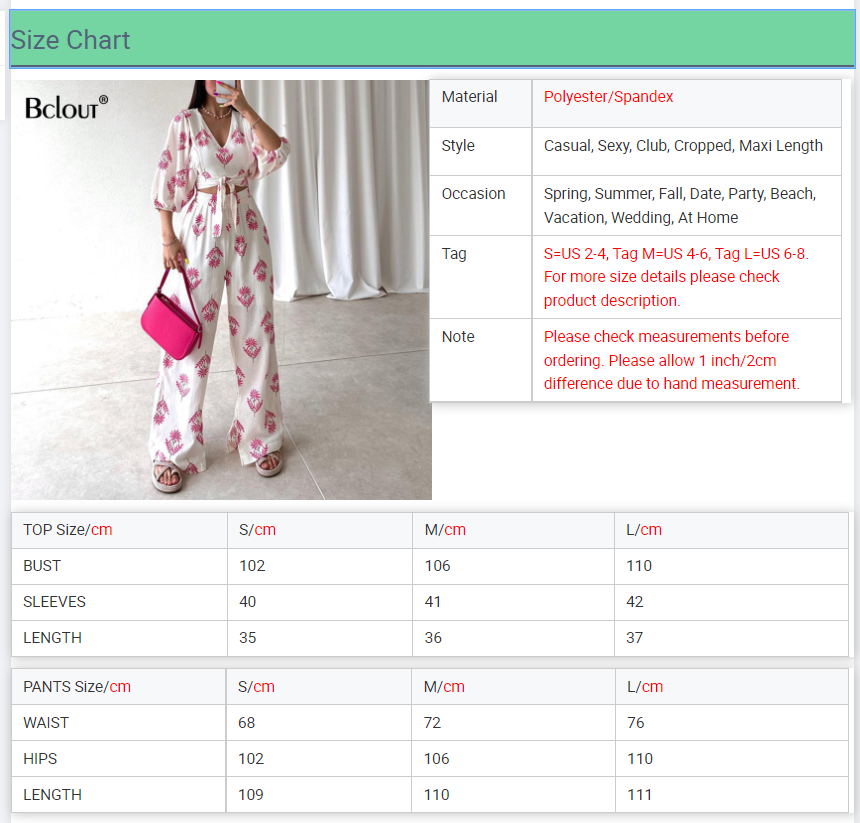Select the pants LENGTH value for size L

639,795
